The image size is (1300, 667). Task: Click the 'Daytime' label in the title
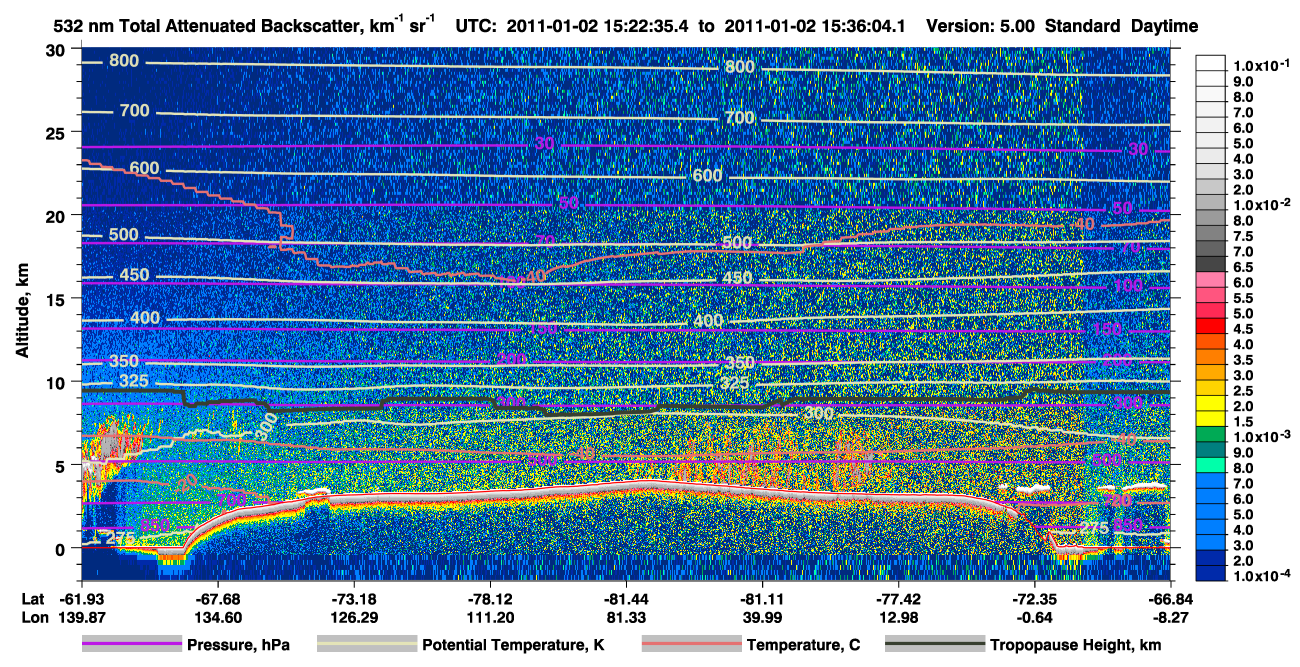tap(1164, 25)
